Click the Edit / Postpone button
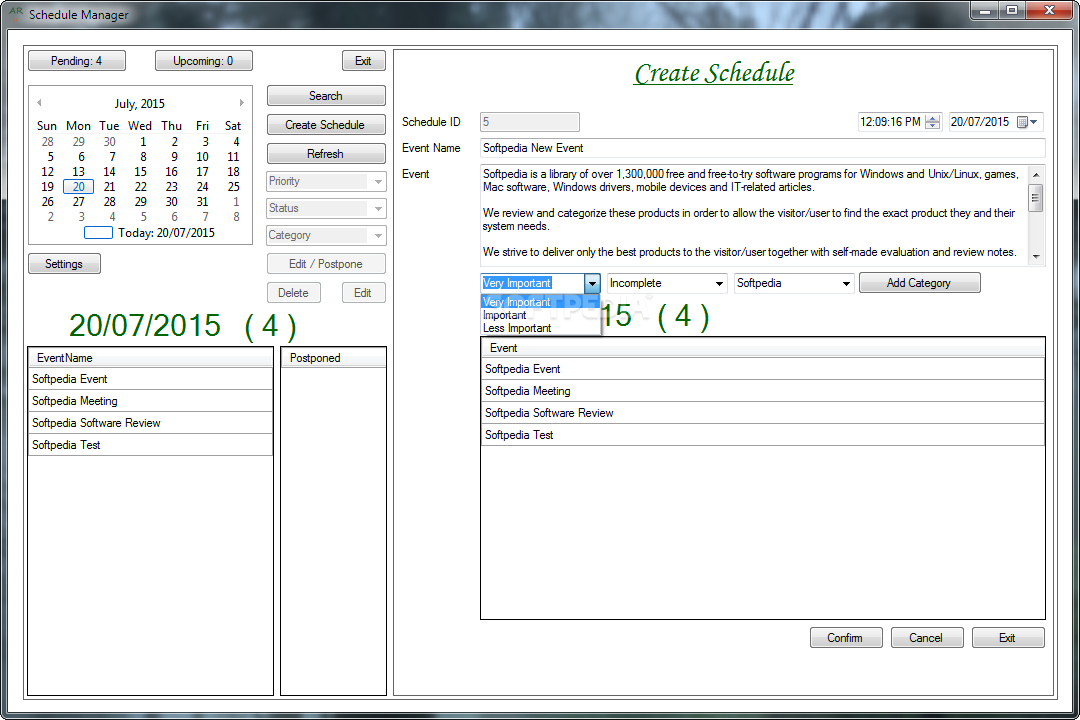Viewport: 1080px width, 720px height. [326, 264]
